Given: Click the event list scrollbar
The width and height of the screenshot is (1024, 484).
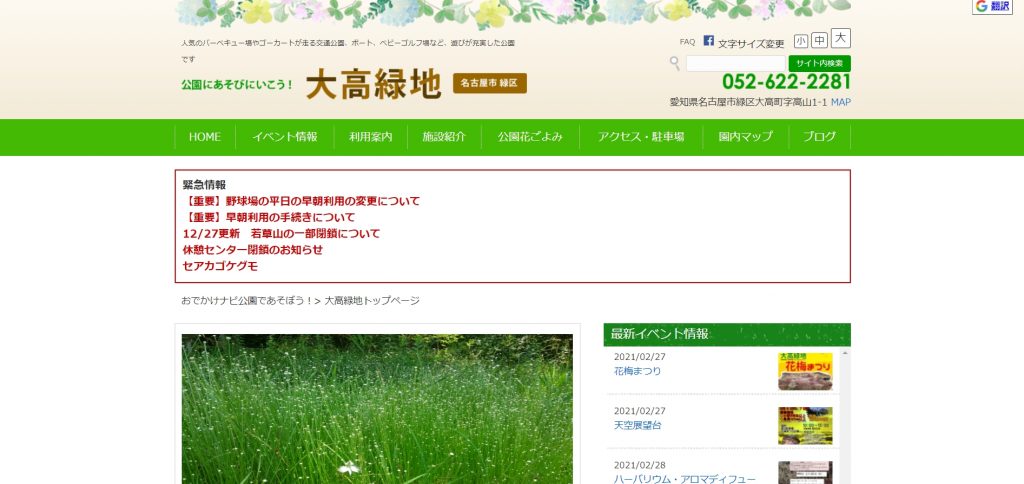Looking at the screenshot, I should [845, 415].
